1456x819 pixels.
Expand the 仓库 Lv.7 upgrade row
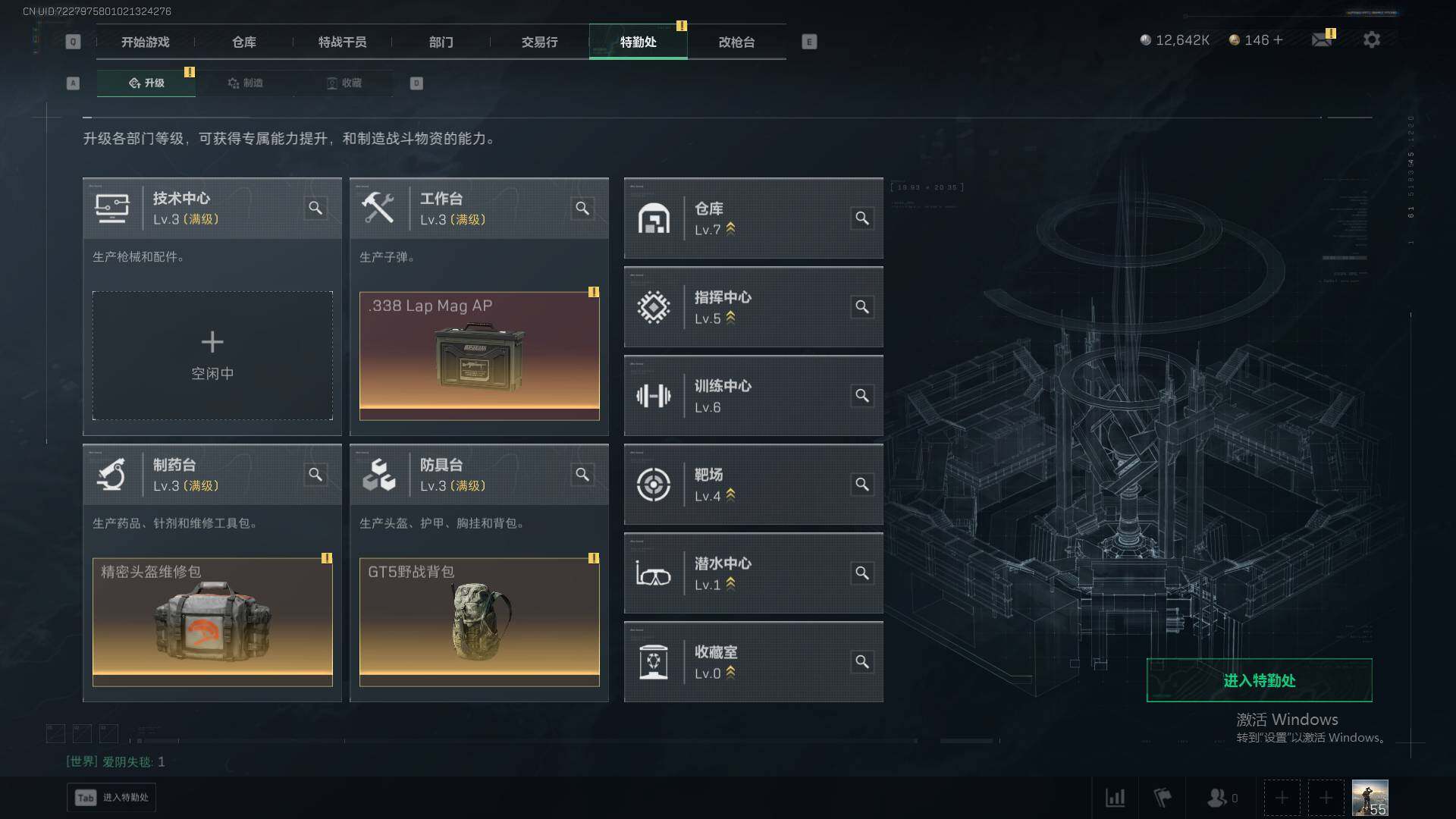pos(753,218)
